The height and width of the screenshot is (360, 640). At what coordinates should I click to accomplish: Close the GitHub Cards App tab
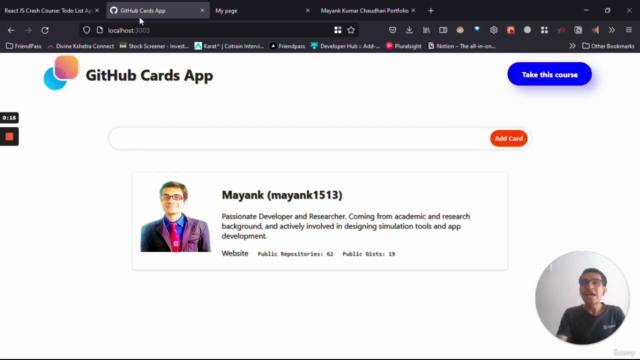(202, 11)
